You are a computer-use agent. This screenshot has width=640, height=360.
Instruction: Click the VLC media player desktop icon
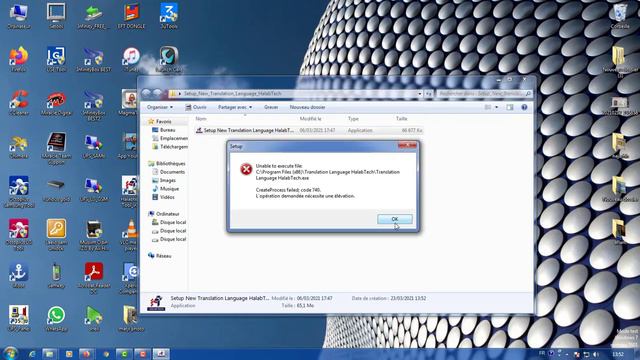tap(131, 234)
